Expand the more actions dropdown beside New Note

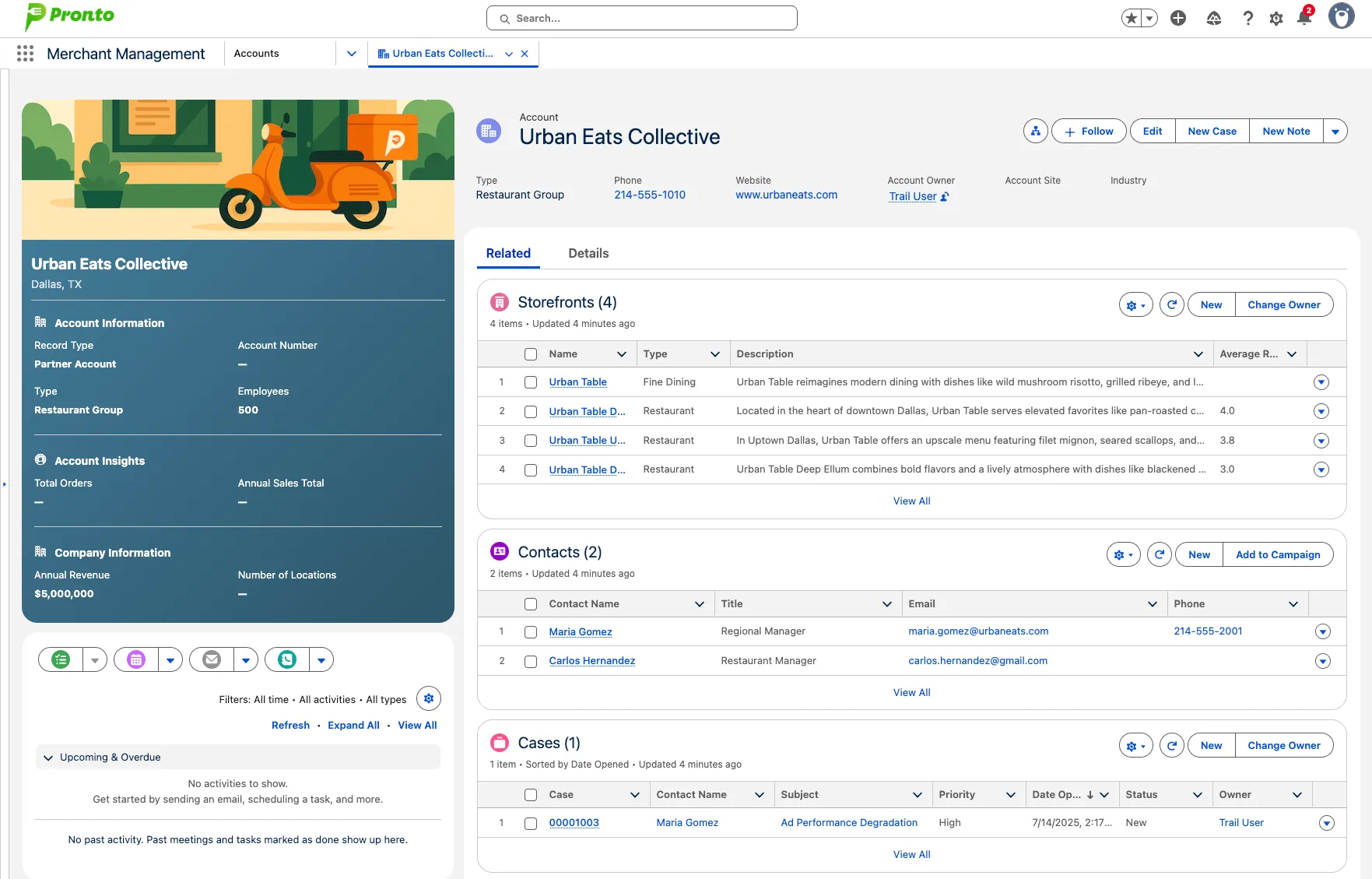pyautogui.click(x=1335, y=132)
